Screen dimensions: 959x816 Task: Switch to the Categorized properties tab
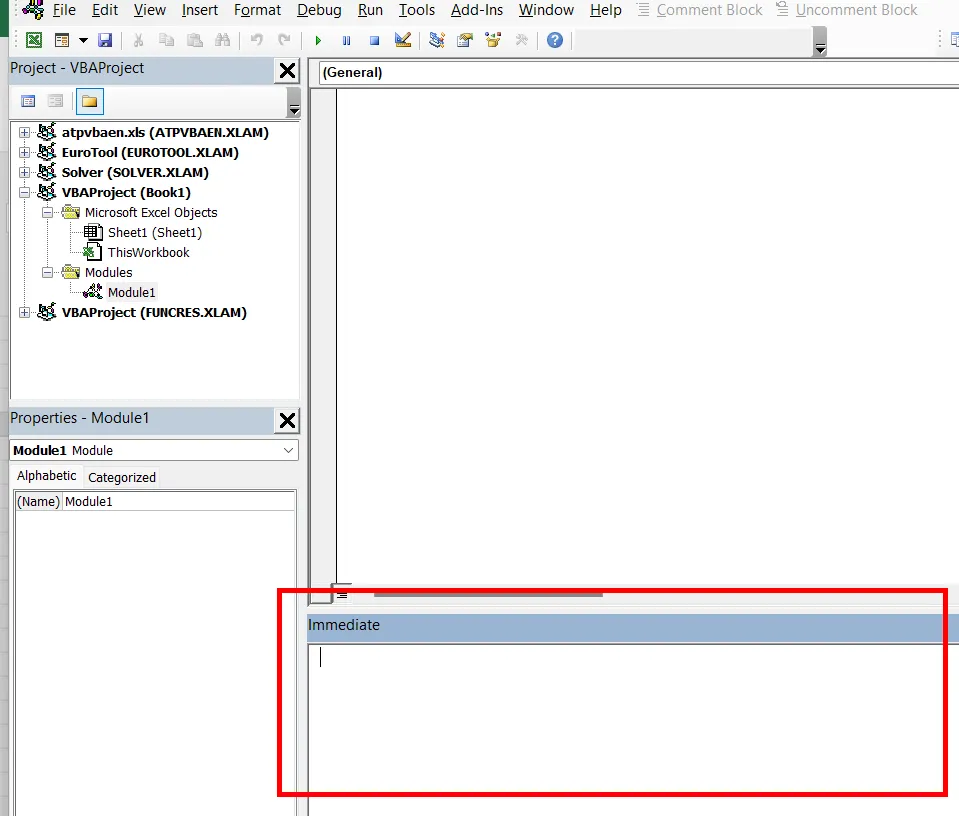tap(122, 477)
